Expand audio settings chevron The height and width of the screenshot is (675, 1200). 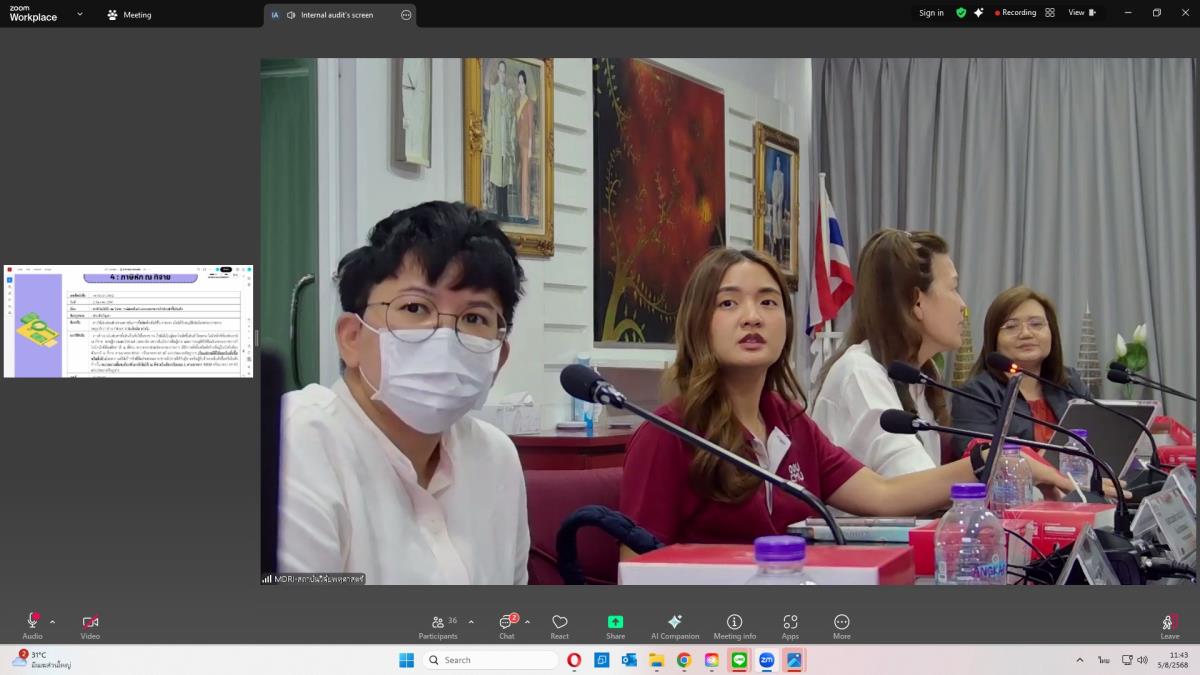tap(53, 621)
